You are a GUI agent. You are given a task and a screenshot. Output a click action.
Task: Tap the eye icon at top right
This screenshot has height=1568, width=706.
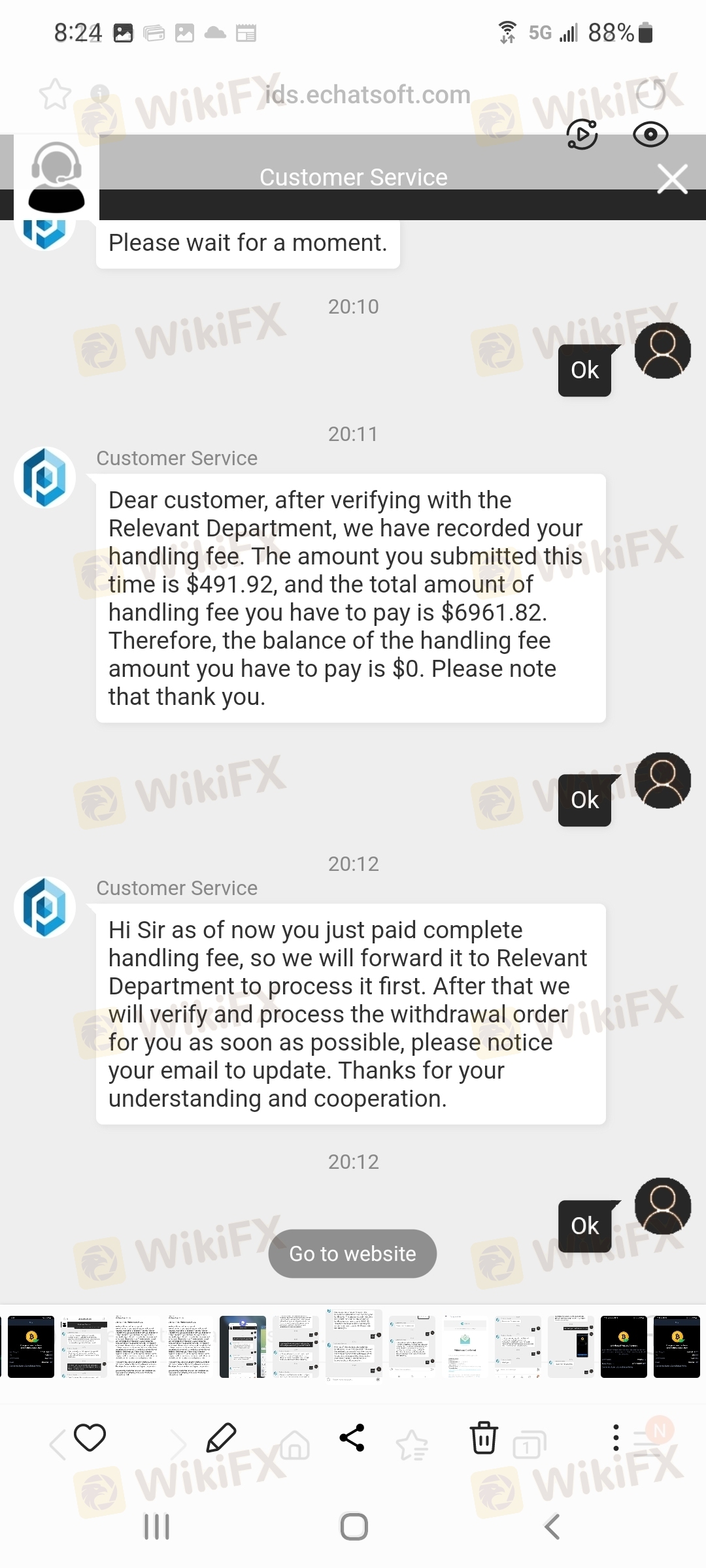650,135
